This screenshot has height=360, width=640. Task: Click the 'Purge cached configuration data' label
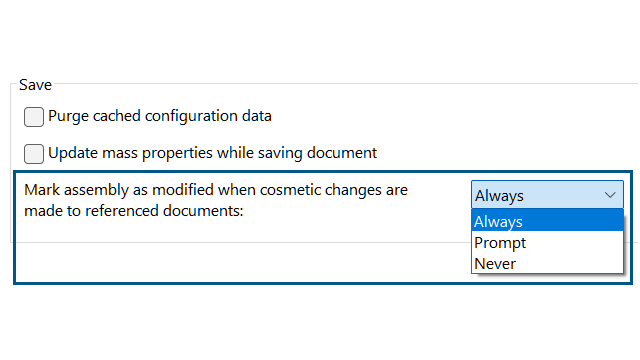coord(160,116)
